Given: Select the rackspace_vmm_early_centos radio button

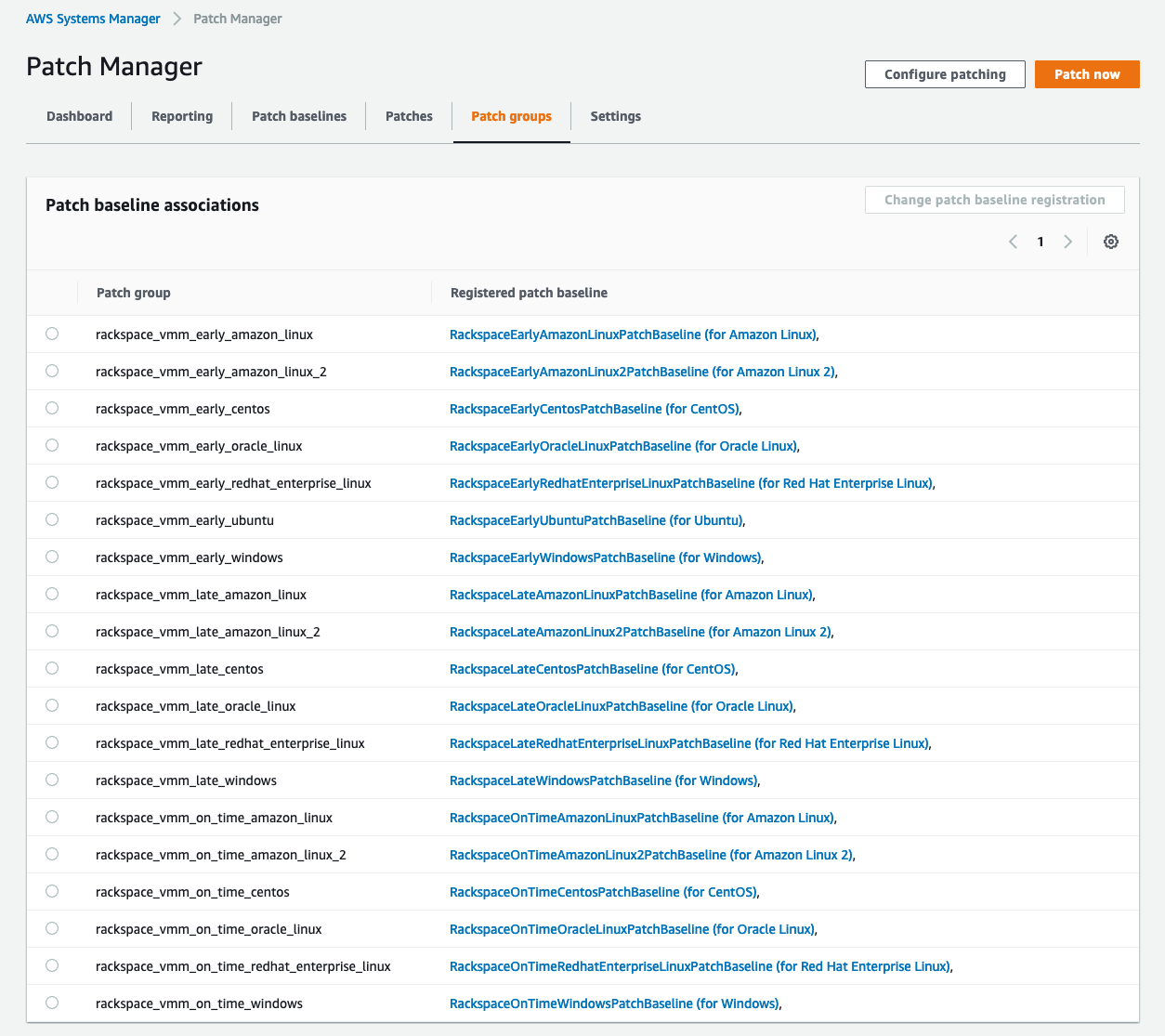Looking at the screenshot, I should coord(52,408).
